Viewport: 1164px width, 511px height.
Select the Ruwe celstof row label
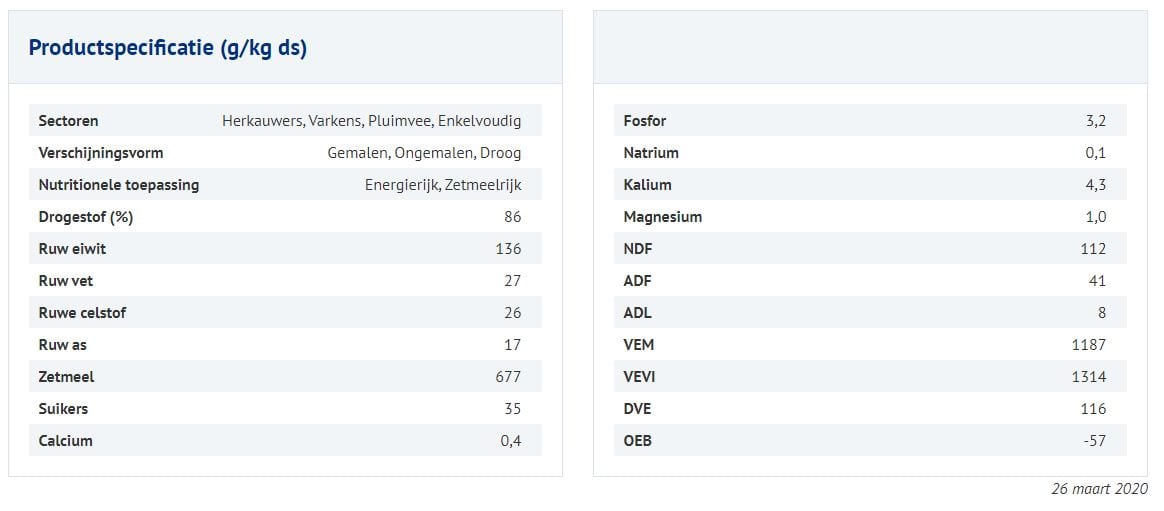82,313
